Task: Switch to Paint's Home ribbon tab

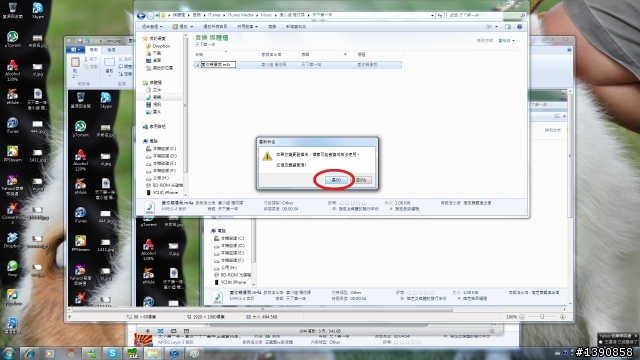Action: (x=94, y=50)
